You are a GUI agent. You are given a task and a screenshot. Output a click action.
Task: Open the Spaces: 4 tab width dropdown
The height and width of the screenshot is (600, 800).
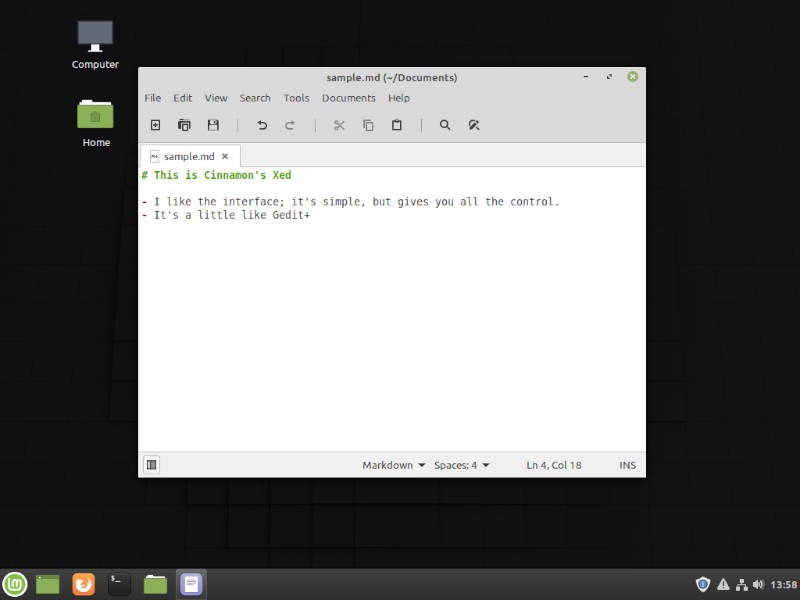461,465
